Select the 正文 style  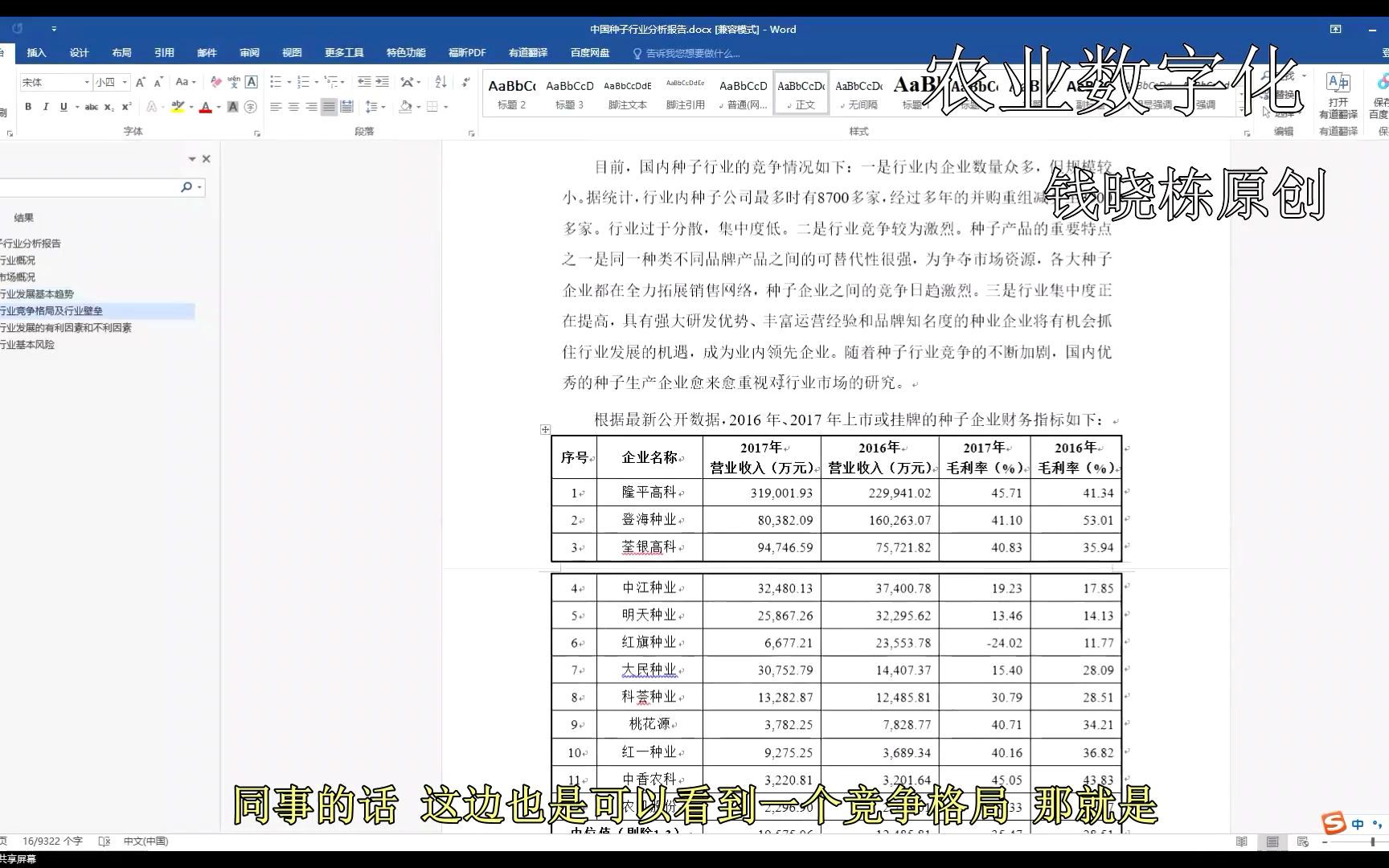[801, 94]
